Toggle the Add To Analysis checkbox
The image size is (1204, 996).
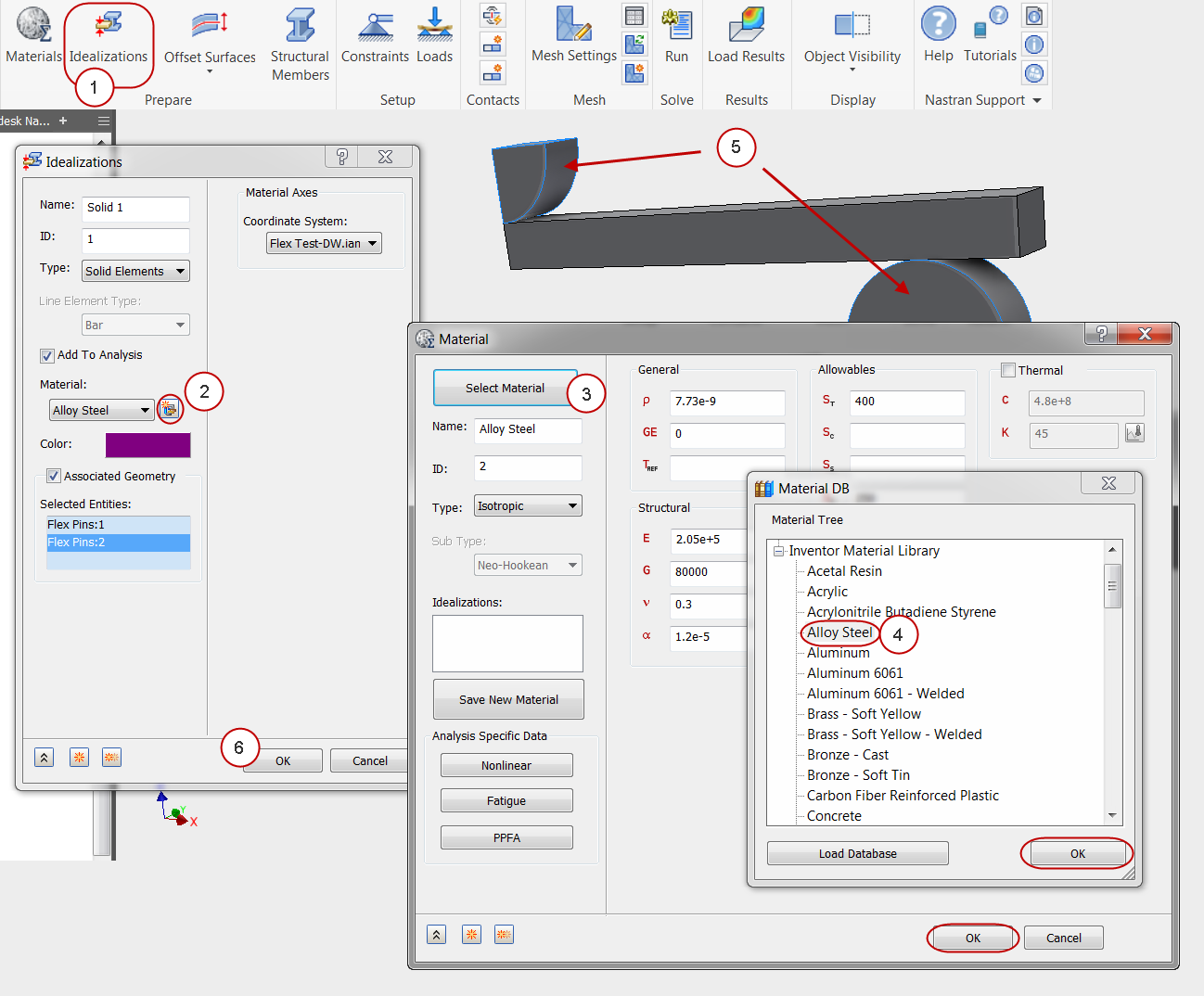pos(47,355)
